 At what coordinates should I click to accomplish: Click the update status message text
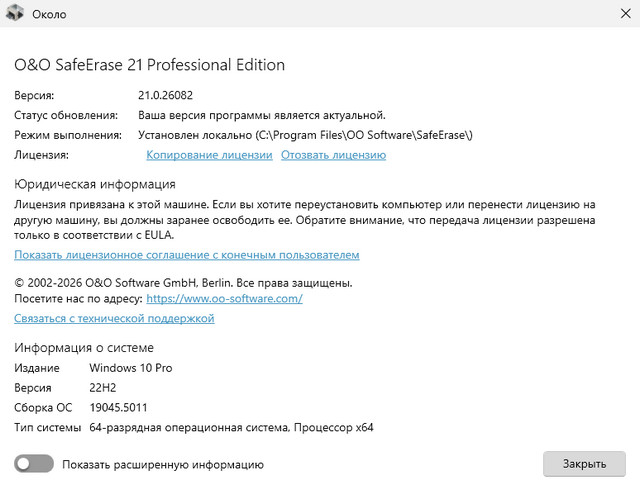[262, 115]
